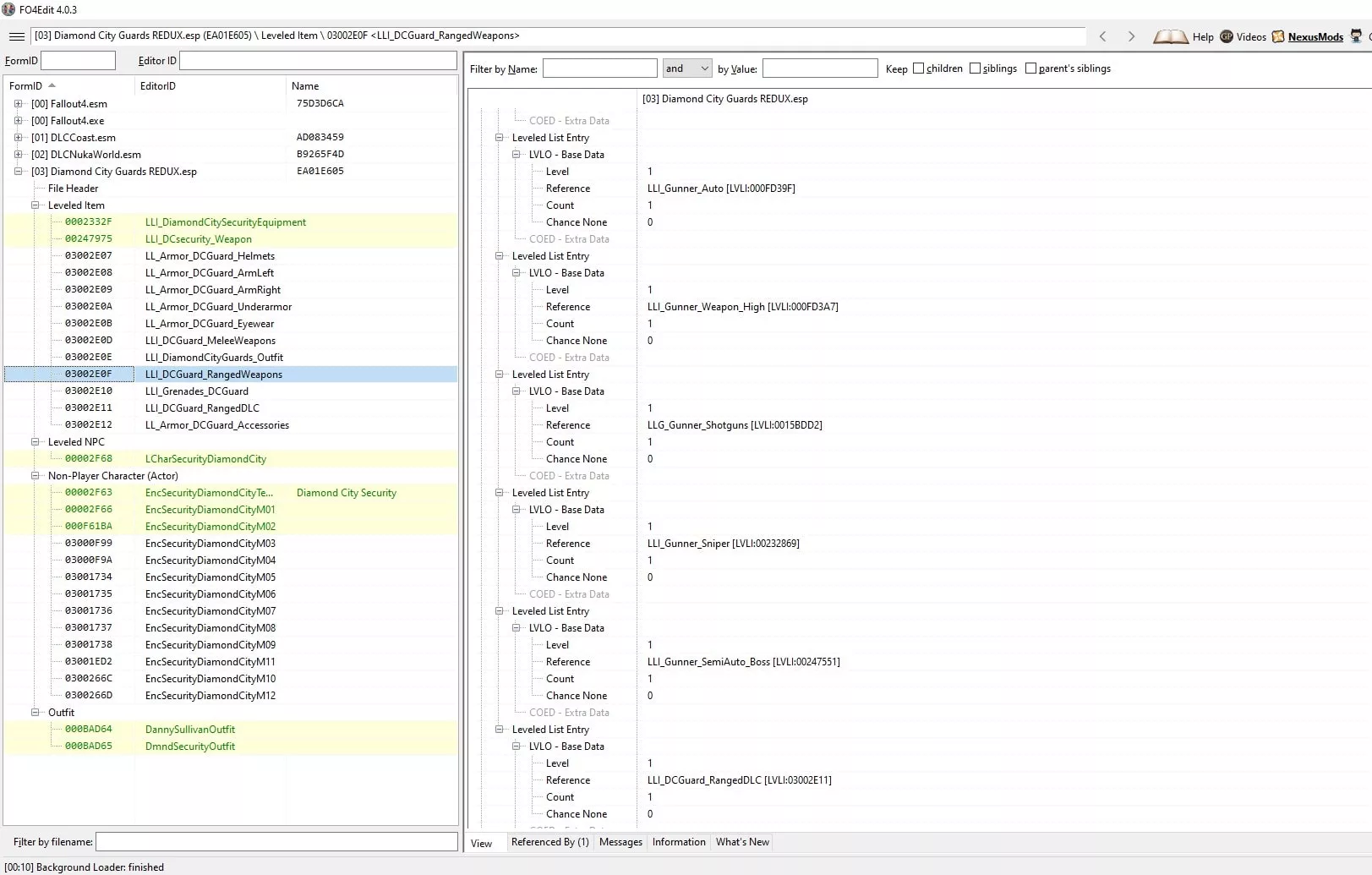Click LLI_DCGuard_RangedDLC [LVLI:03002E11] reference value
The height and width of the screenshot is (875, 1372).
coord(740,780)
